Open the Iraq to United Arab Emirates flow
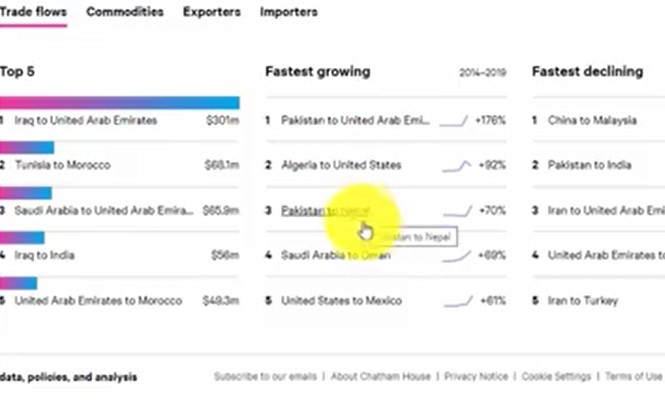Viewport: 665px width, 420px height. pyautogui.click(x=86, y=120)
